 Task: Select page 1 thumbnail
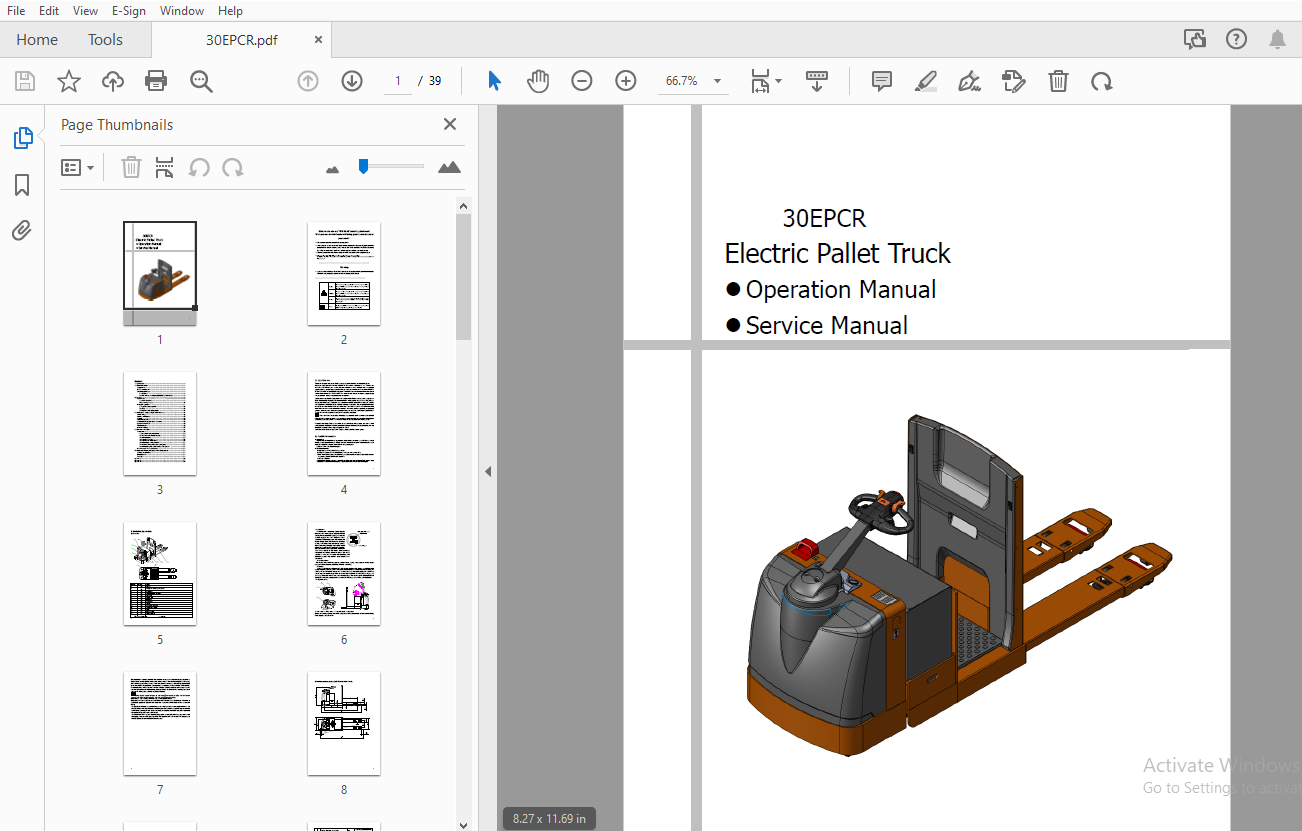[x=160, y=273]
